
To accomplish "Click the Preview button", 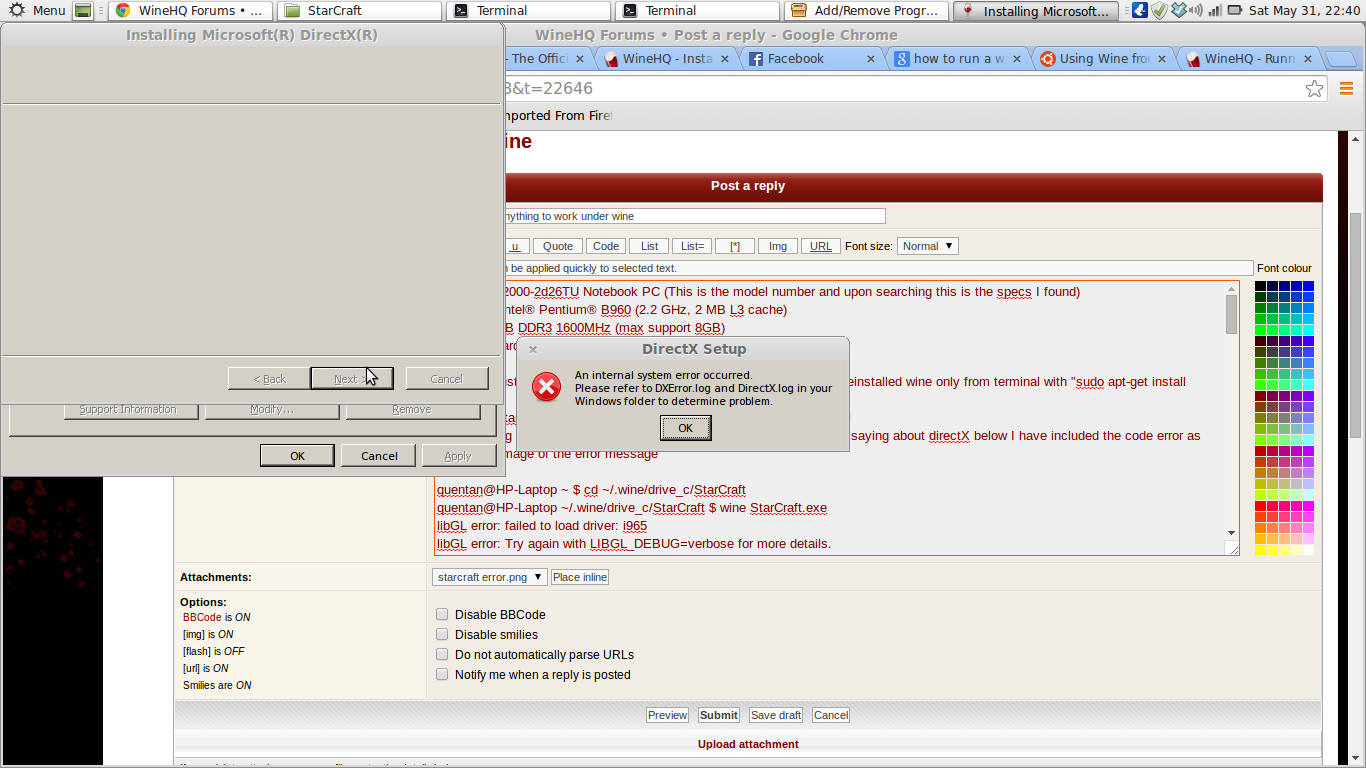I will (x=667, y=715).
